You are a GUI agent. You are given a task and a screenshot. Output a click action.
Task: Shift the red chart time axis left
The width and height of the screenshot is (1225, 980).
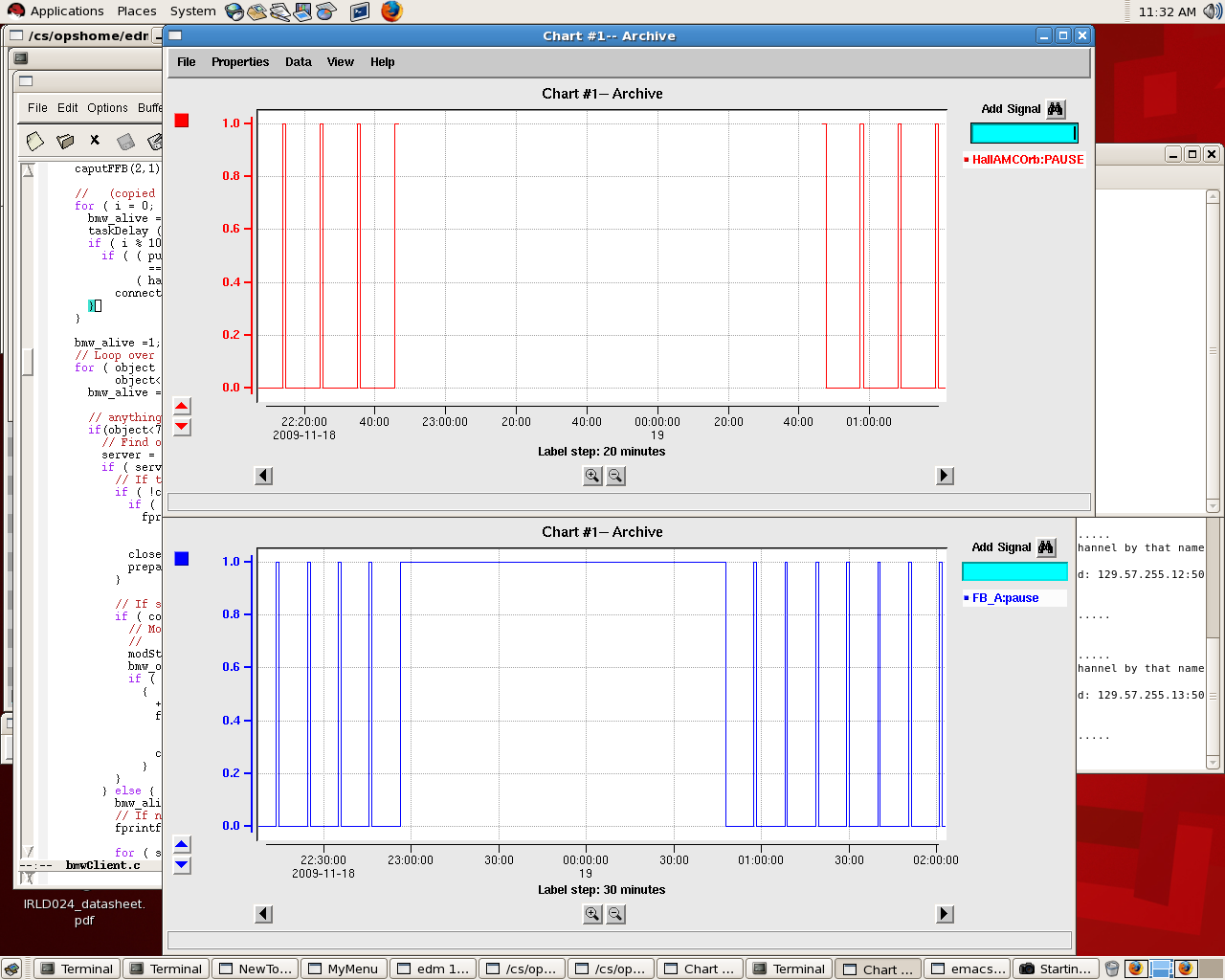pyautogui.click(x=264, y=476)
